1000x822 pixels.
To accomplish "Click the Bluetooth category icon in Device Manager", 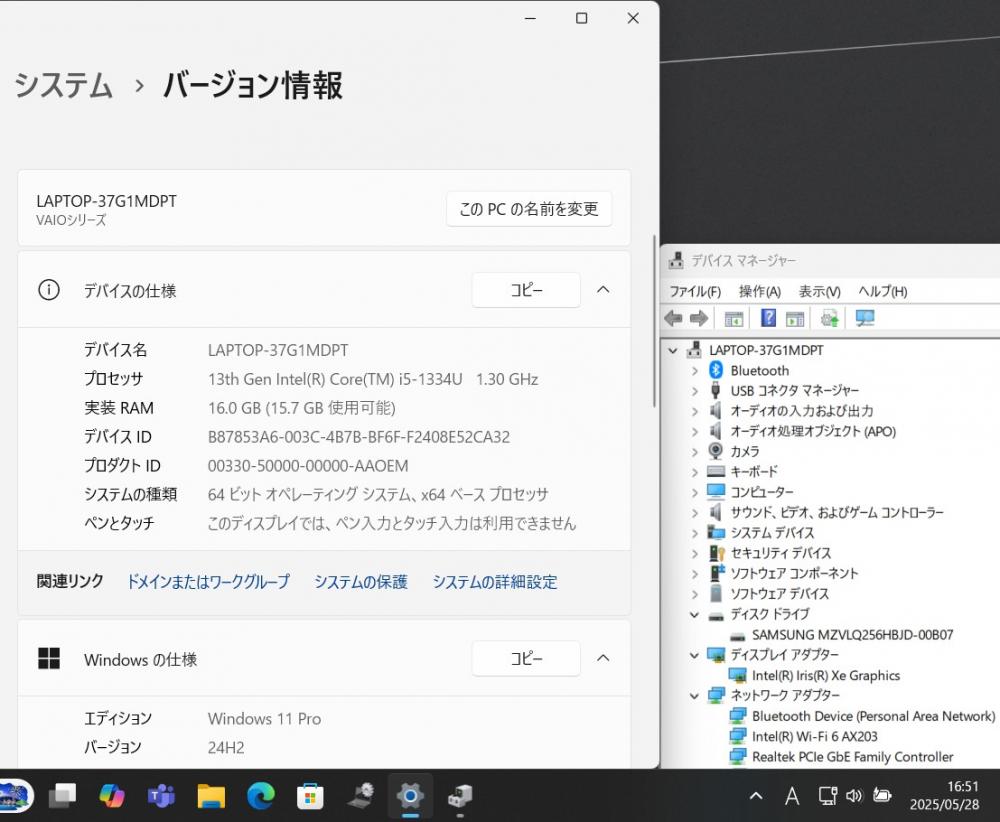I will click(x=716, y=370).
